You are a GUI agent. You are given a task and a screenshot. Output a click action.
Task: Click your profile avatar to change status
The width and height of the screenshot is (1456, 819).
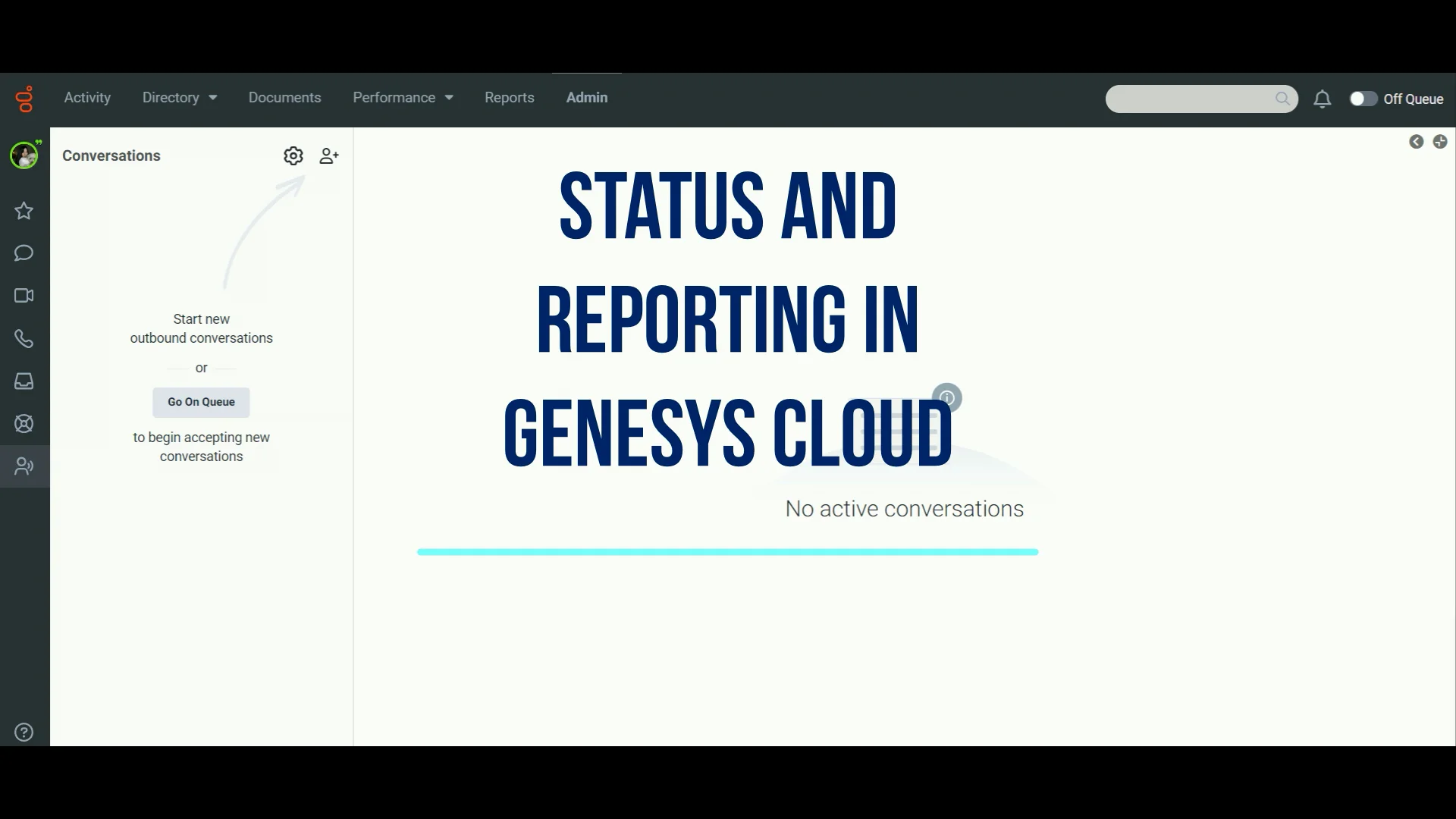(24, 155)
